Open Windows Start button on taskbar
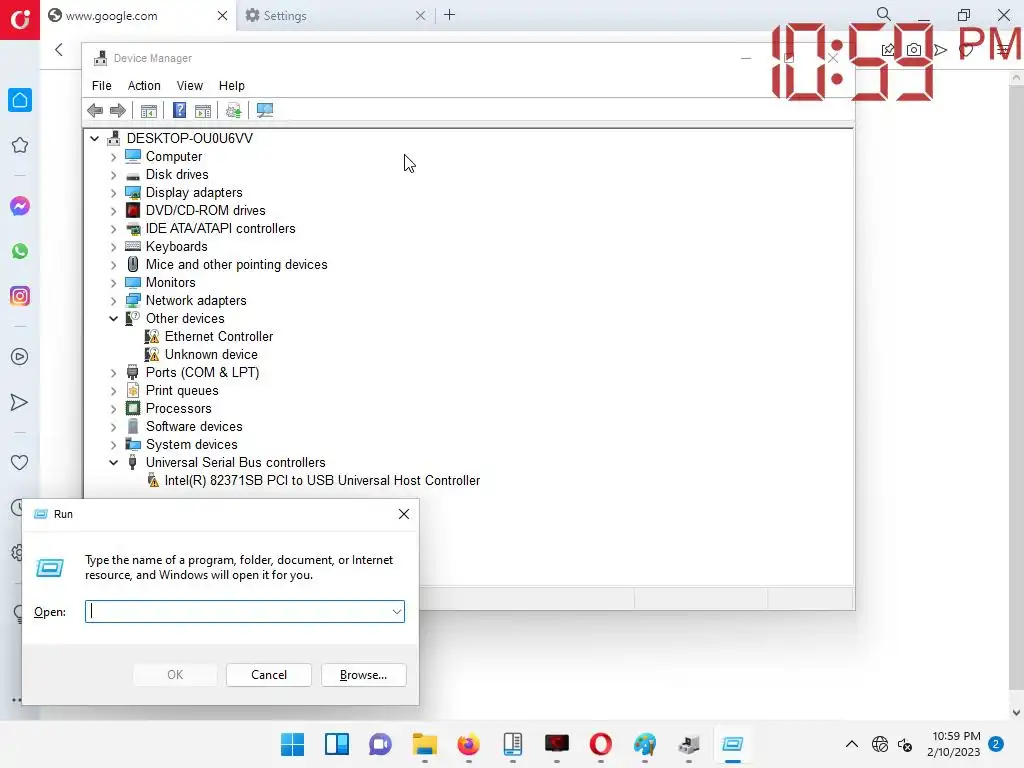 point(292,744)
